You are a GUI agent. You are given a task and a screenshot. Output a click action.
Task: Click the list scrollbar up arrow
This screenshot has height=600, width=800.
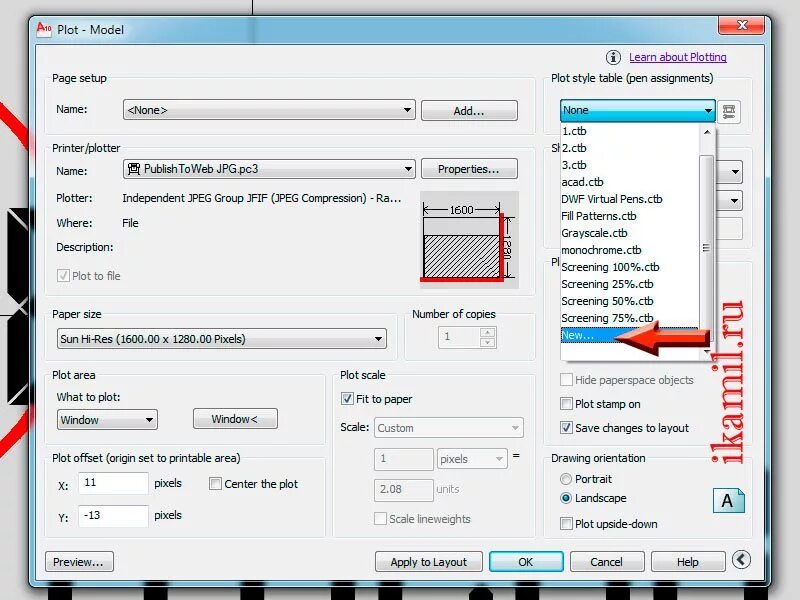click(707, 132)
